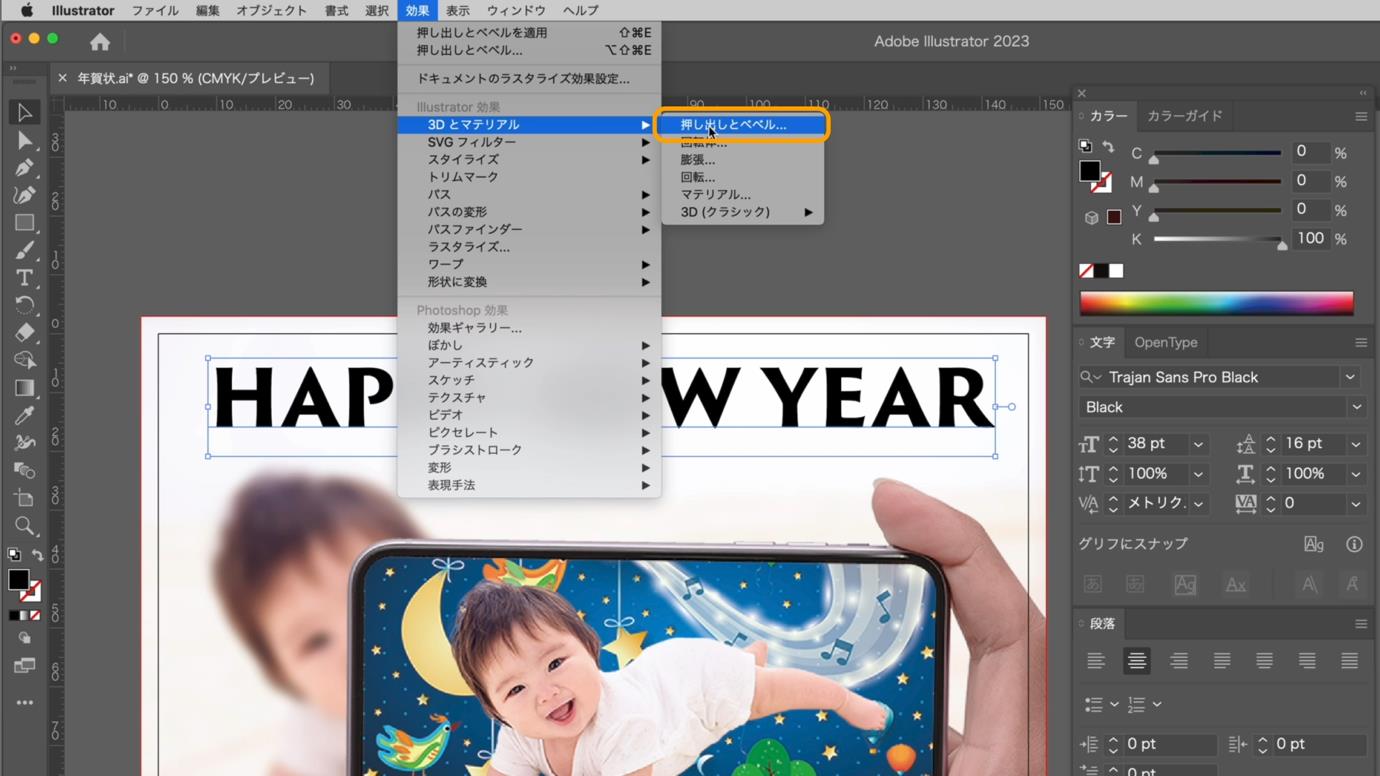Click the default fill and stroke icon in Color panel
The image size is (1380, 776).
pos(1085,146)
